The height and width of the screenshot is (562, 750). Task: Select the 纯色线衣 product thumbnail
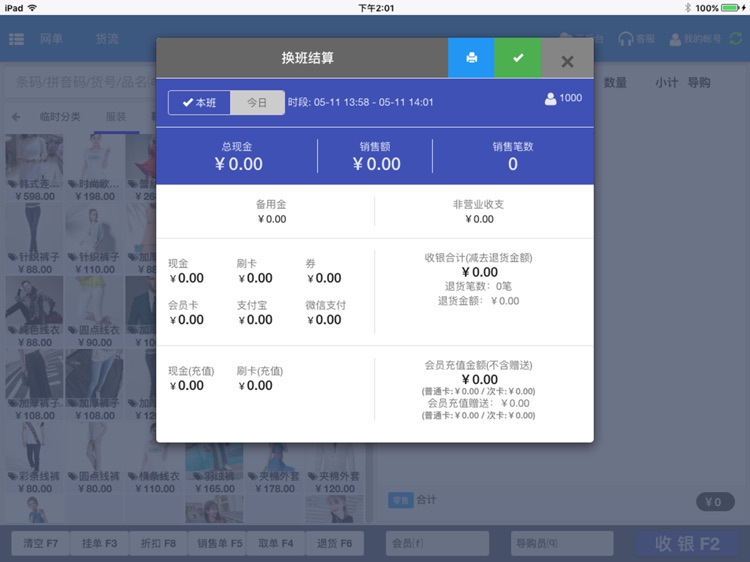(x=34, y=300)
